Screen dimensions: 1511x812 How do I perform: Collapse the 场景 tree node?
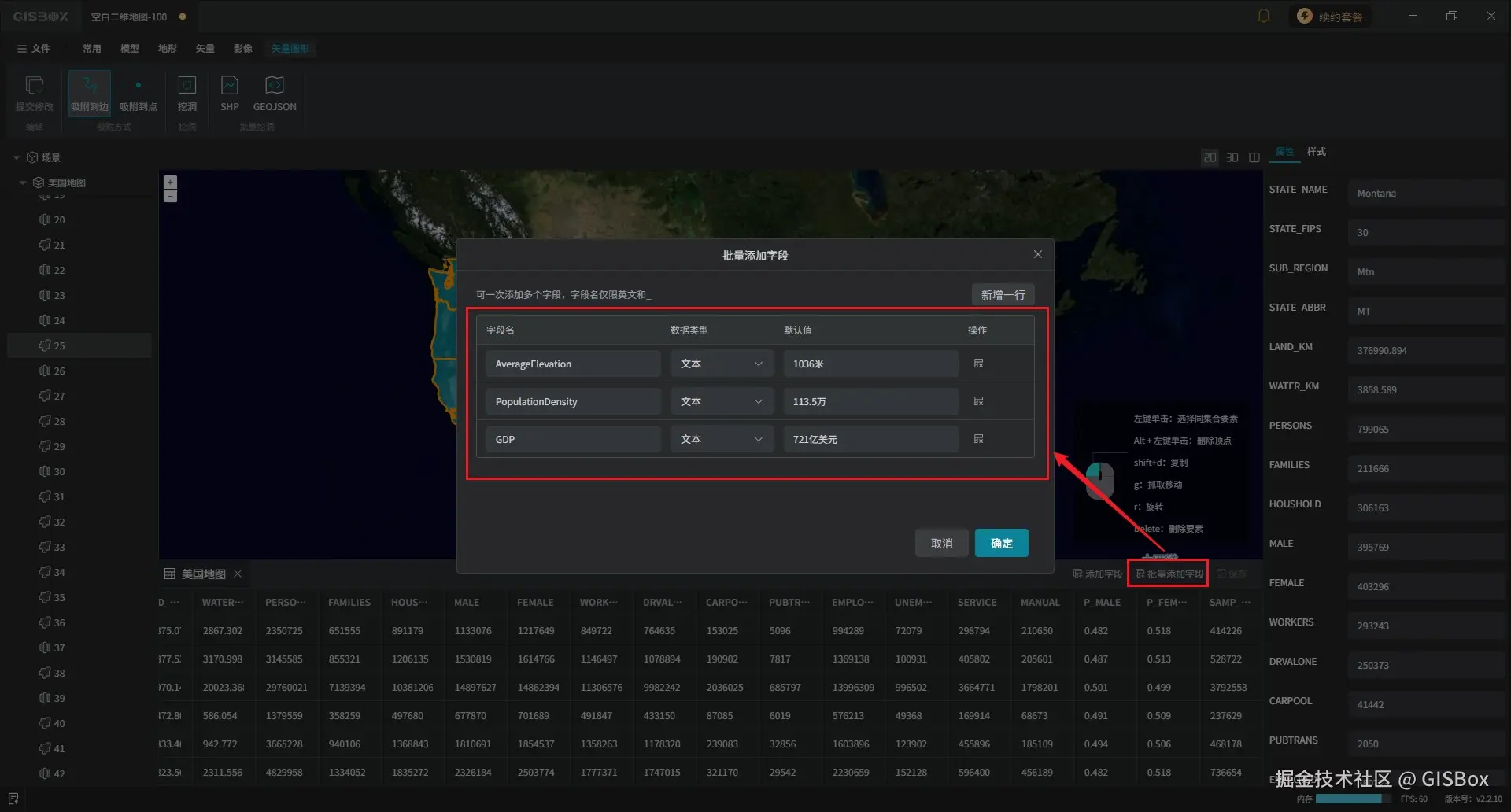coord(17,157)
